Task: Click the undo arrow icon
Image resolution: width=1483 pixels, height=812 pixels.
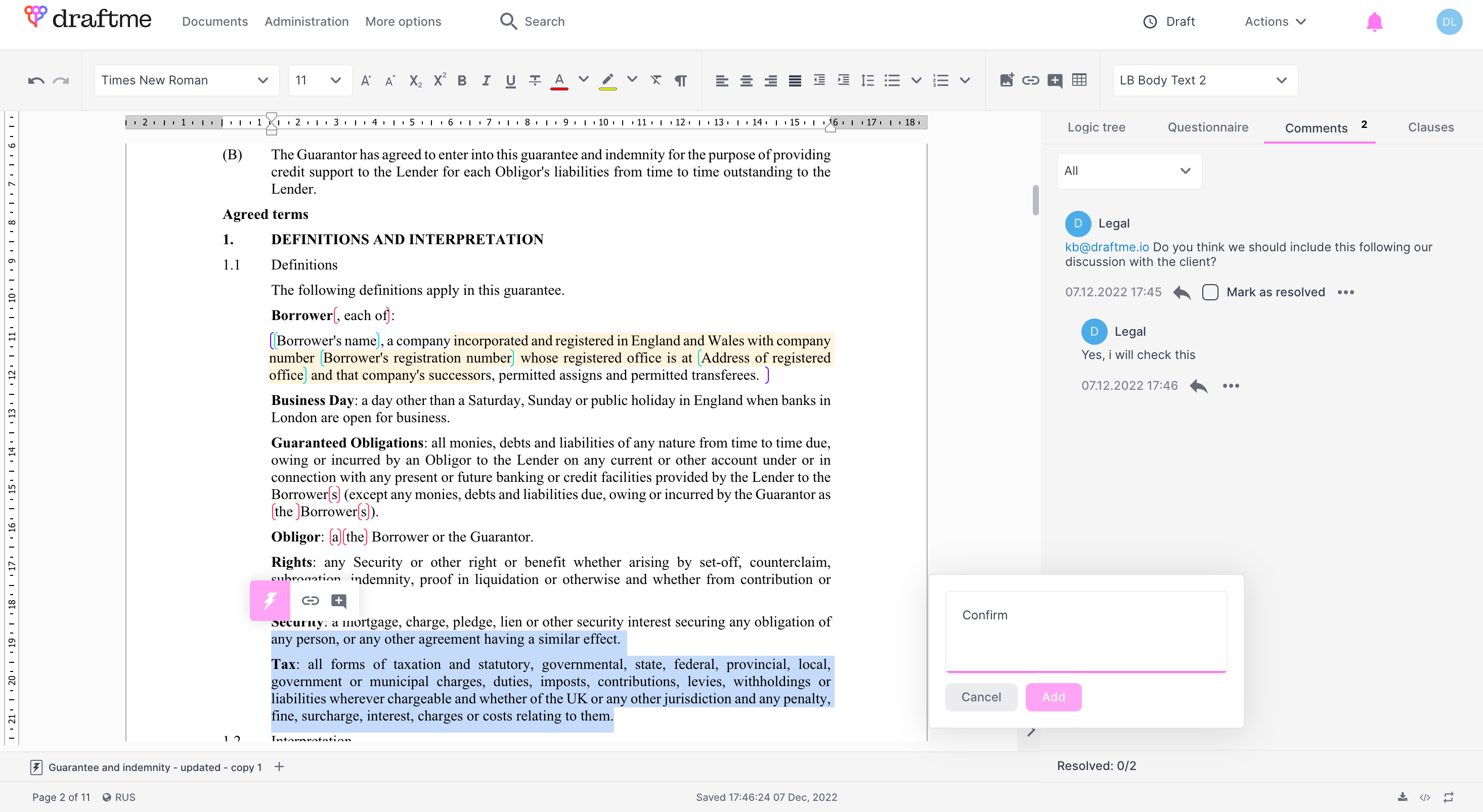Action: tap(36, 80)
